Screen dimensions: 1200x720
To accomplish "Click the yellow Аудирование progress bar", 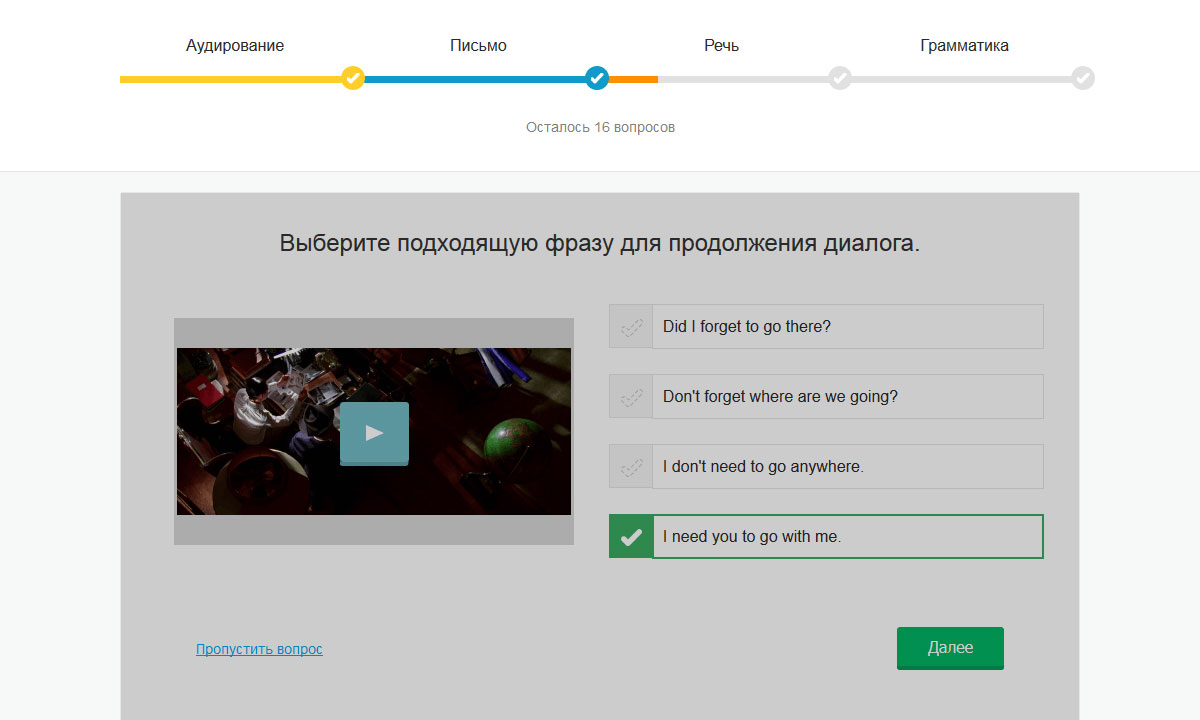I will pyautogui.click(x=230, y=79).
